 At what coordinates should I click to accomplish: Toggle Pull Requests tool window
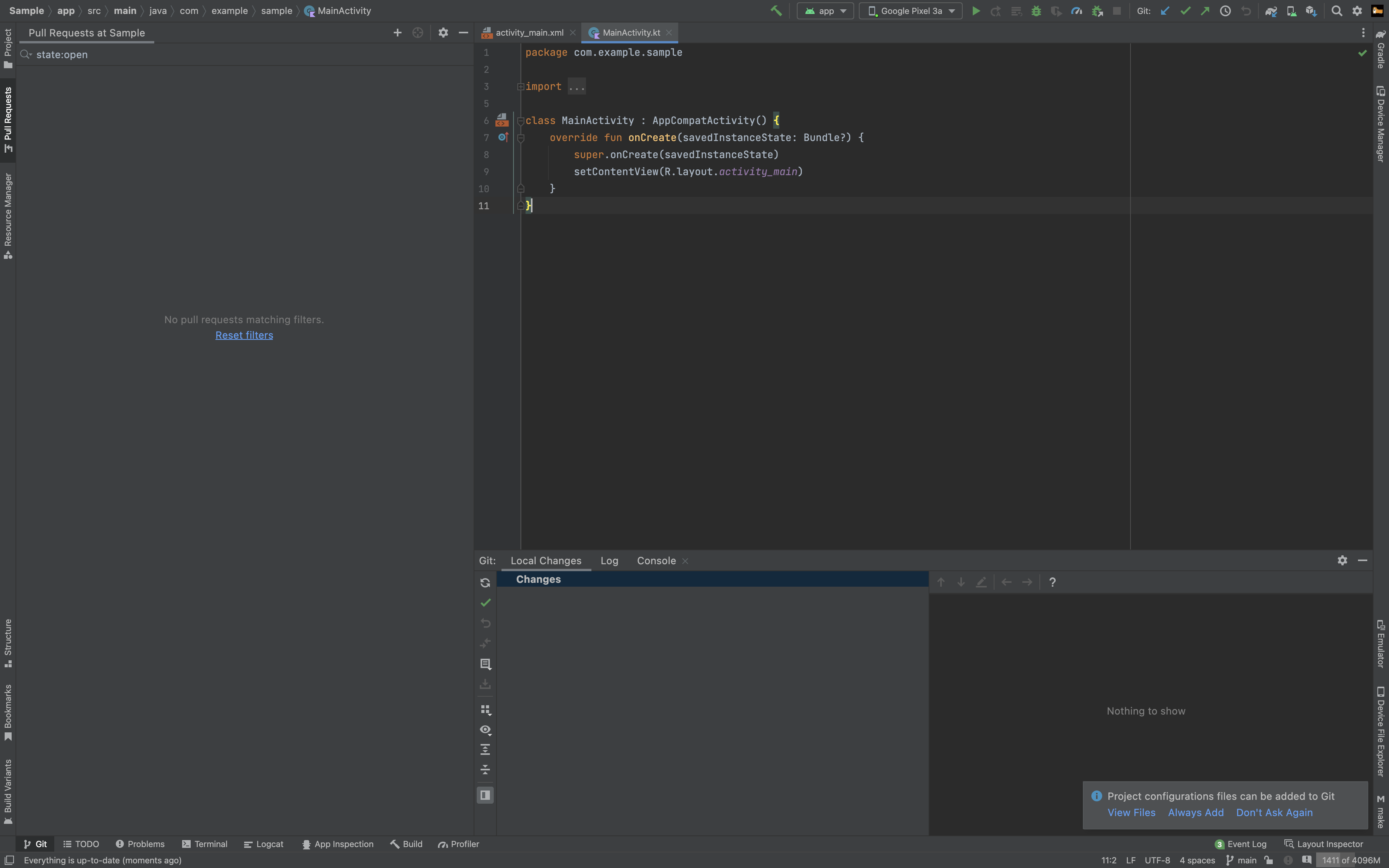pyautogui.click(x=8, y=119)
